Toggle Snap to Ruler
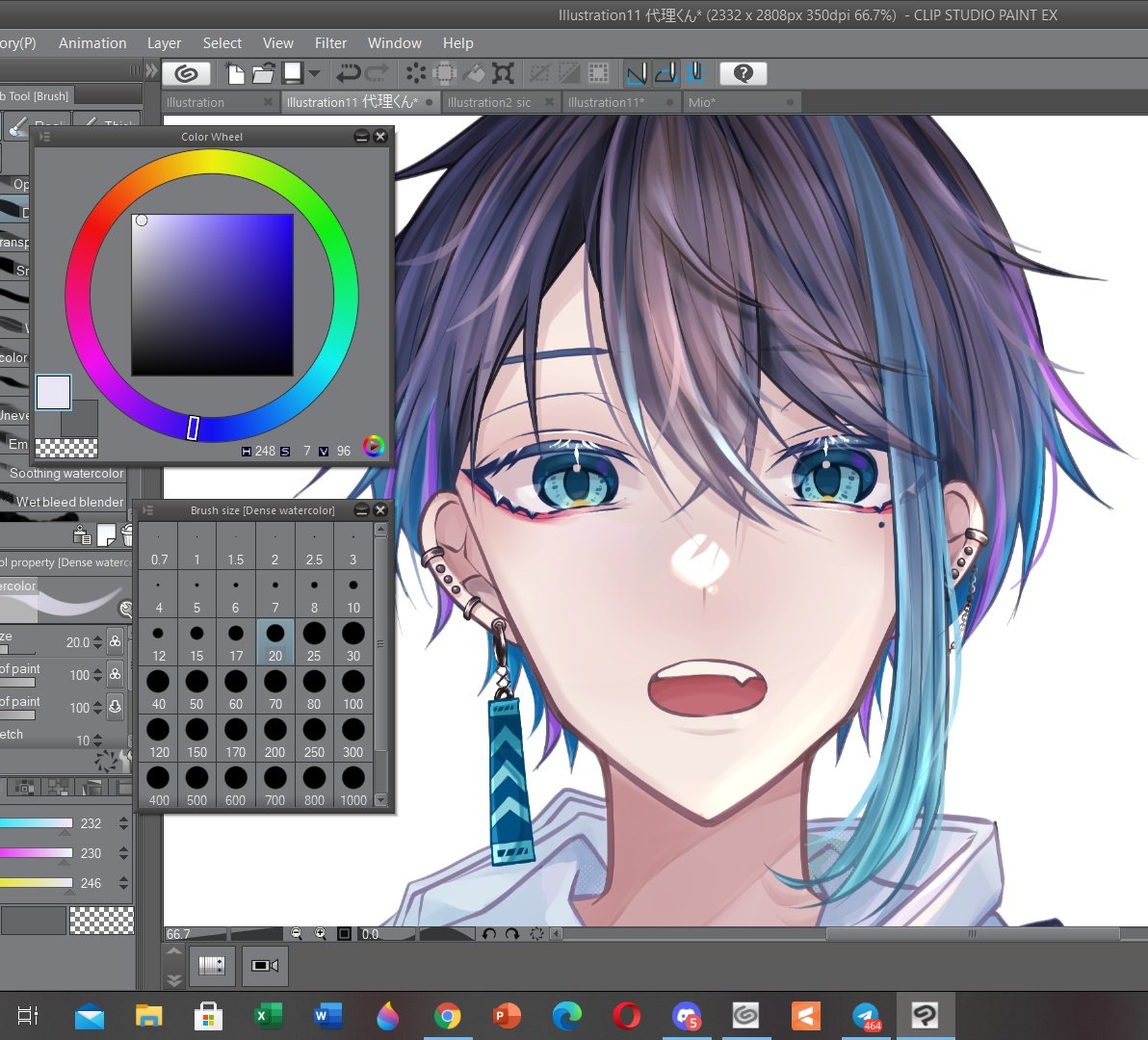This screenshot has width=1148, height=1040. 637,73
